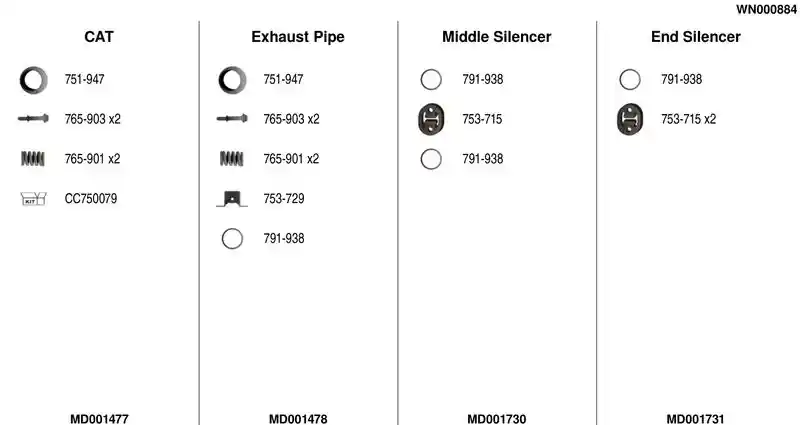Click the spring icon in CAT column

33,159
